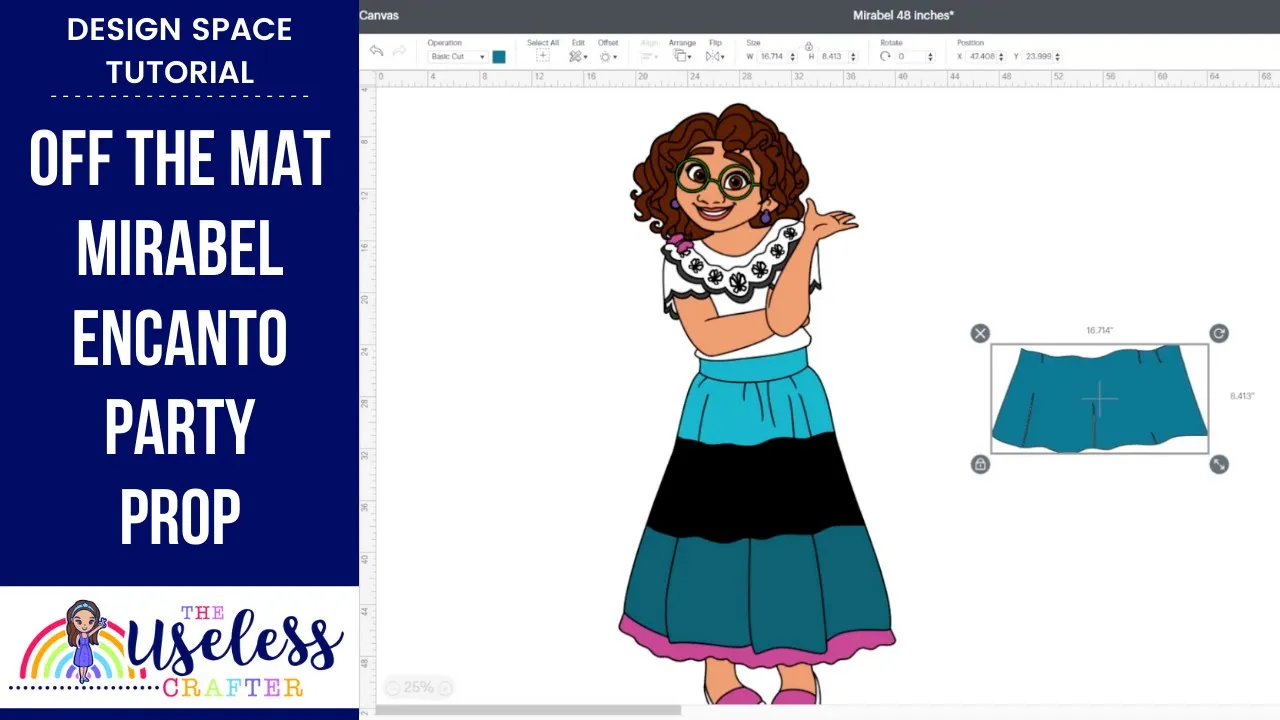Screen dimensions: 1280x720
Task: Click the resize handle on selected skirt
Action: (x=1218, y=464)
